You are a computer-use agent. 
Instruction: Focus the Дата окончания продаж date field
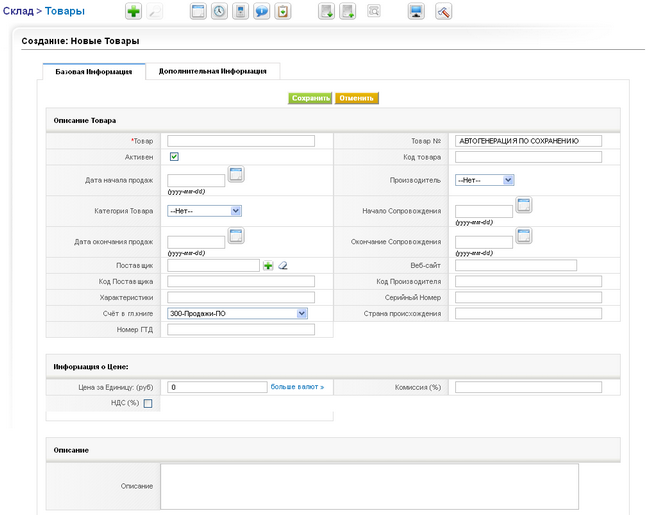[196, 242]
